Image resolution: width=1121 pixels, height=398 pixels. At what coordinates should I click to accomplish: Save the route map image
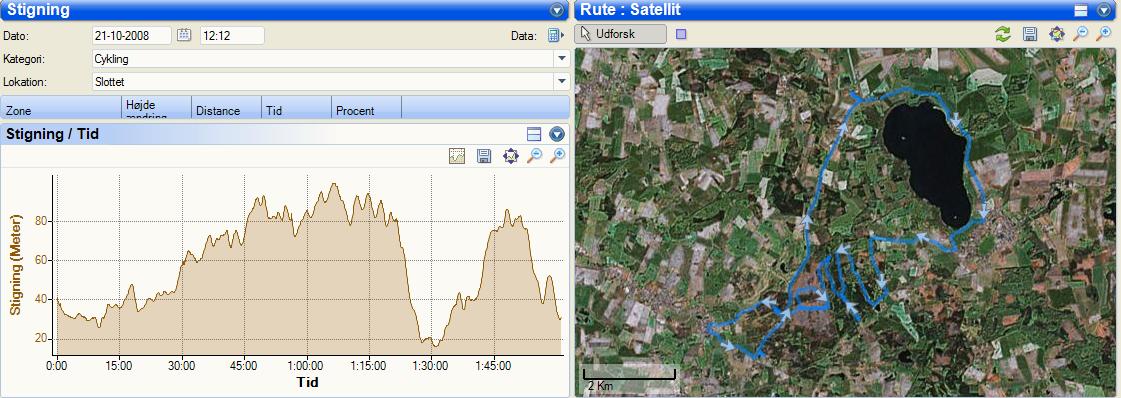click(x=1030, y=34)
